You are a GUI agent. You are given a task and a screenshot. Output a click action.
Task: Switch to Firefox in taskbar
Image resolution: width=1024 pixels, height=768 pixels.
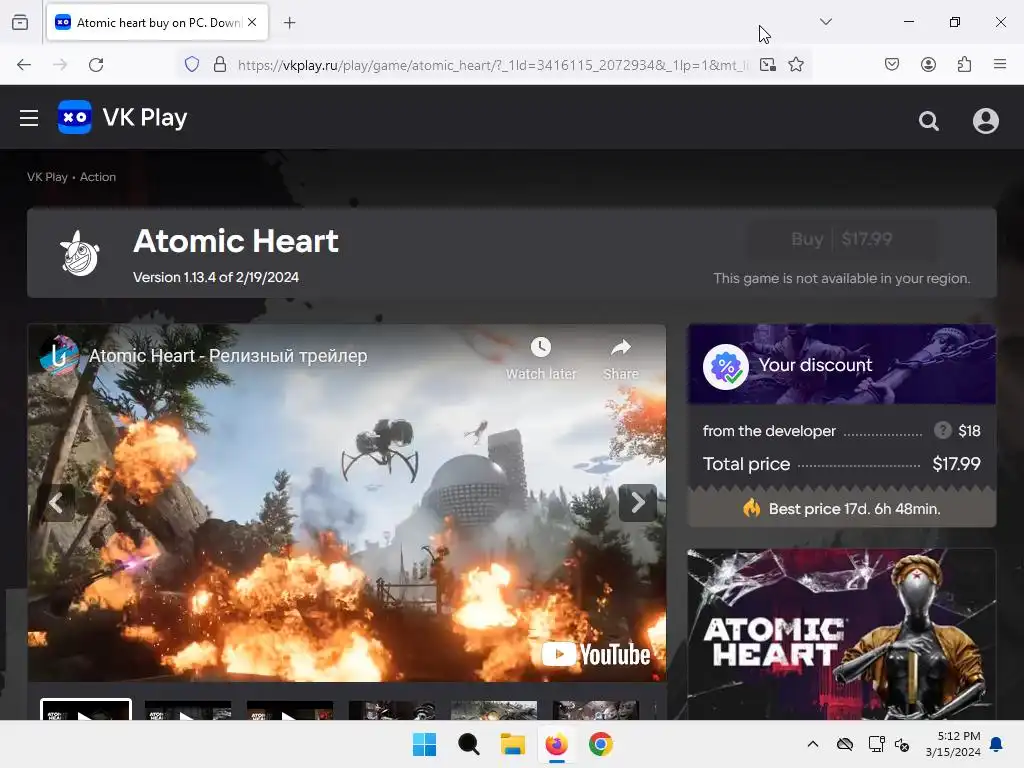tap(556, 744)
